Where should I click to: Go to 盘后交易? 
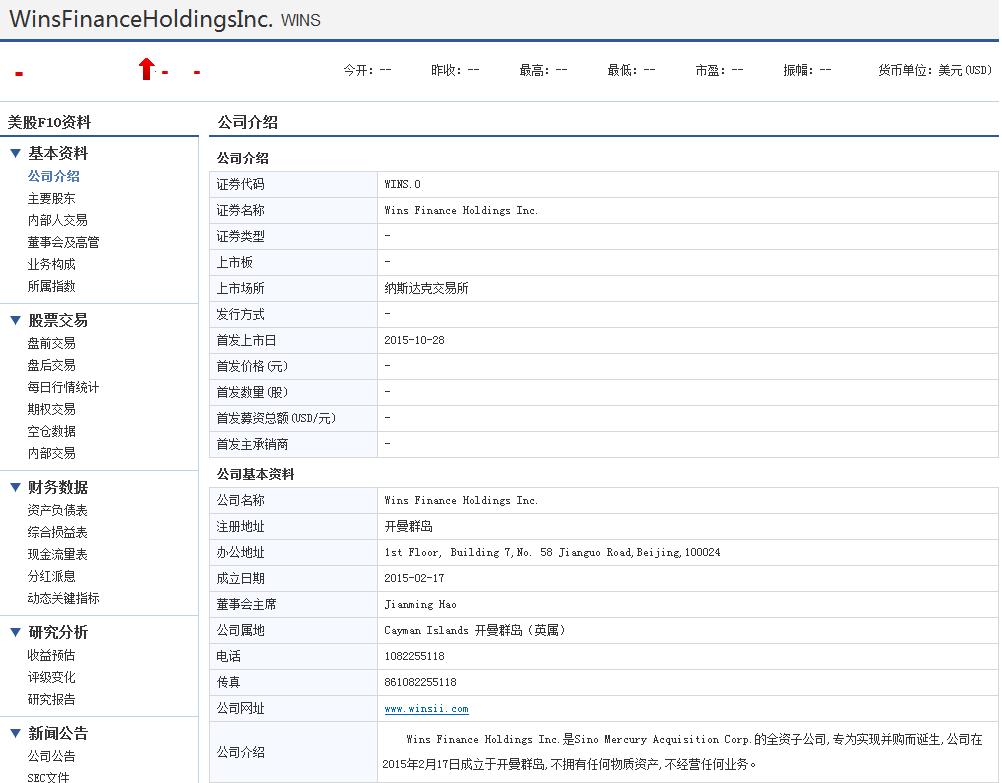51,365
